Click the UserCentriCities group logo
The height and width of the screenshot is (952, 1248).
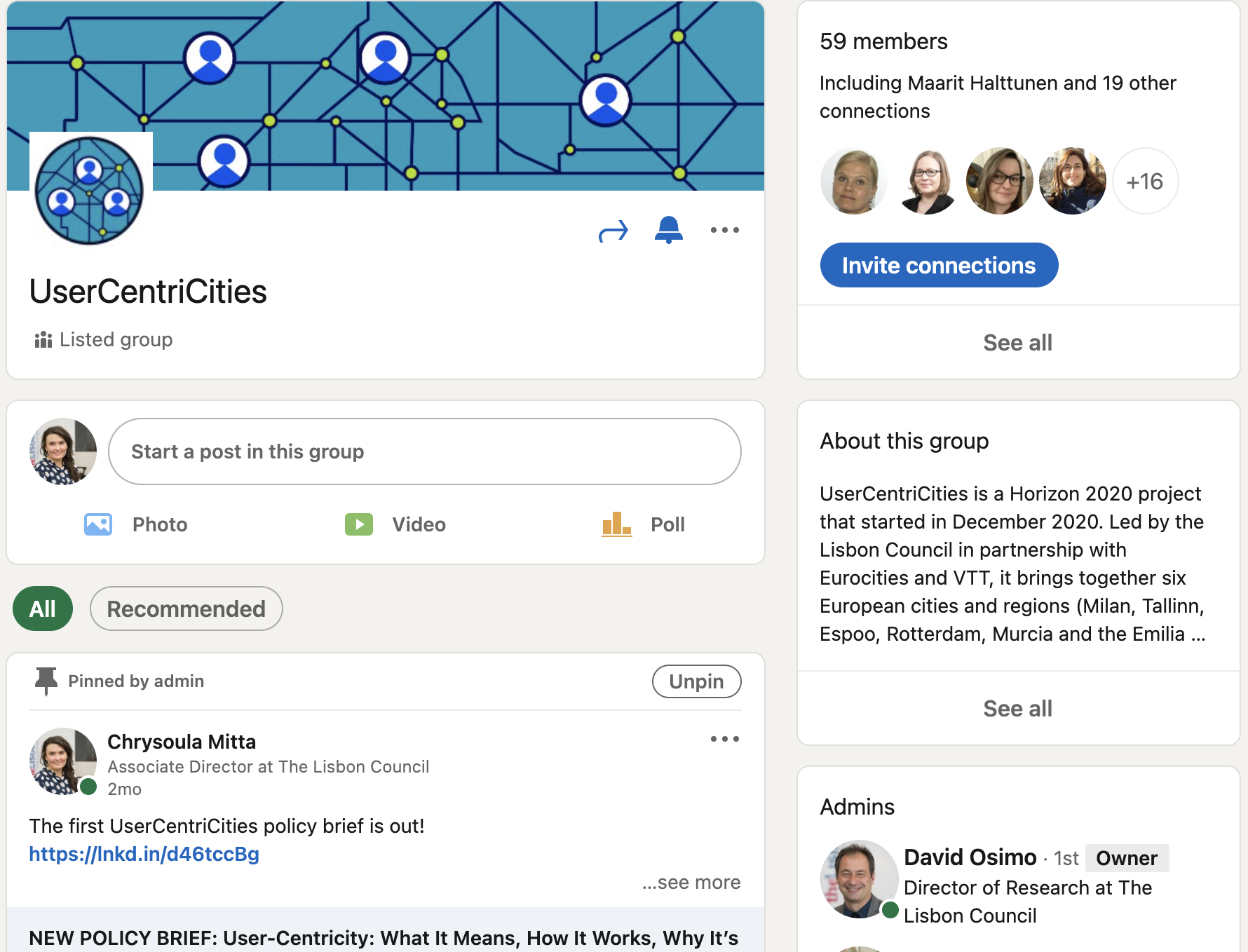point(90,191)
